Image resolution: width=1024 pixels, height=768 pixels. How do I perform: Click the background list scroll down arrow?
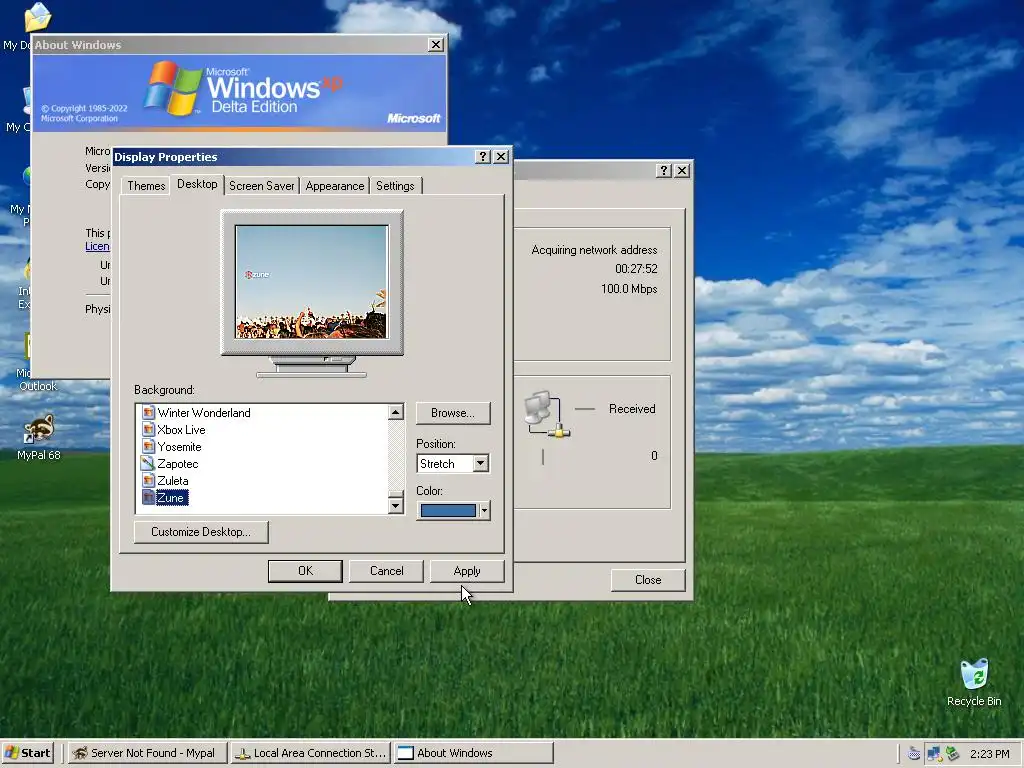click(396, 505)
